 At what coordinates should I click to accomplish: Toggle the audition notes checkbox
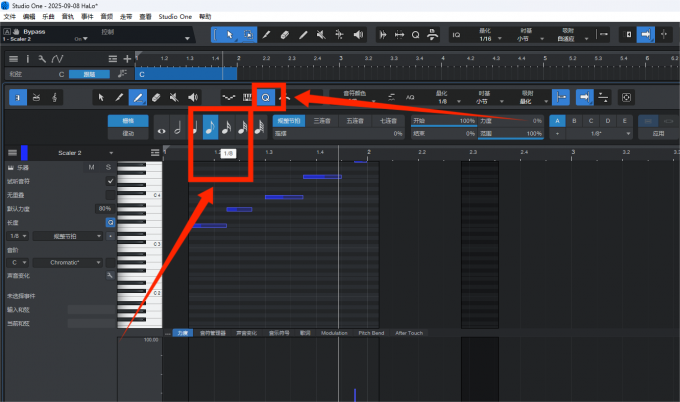[x=110, y=181]
